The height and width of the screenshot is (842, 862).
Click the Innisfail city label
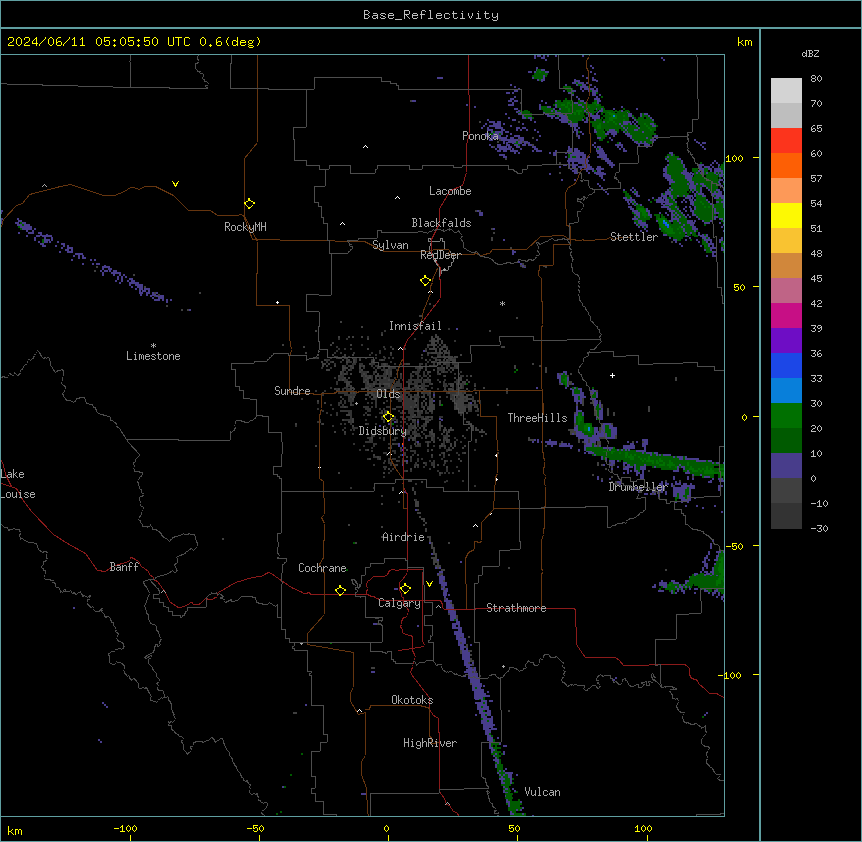(x=415, y=326)
